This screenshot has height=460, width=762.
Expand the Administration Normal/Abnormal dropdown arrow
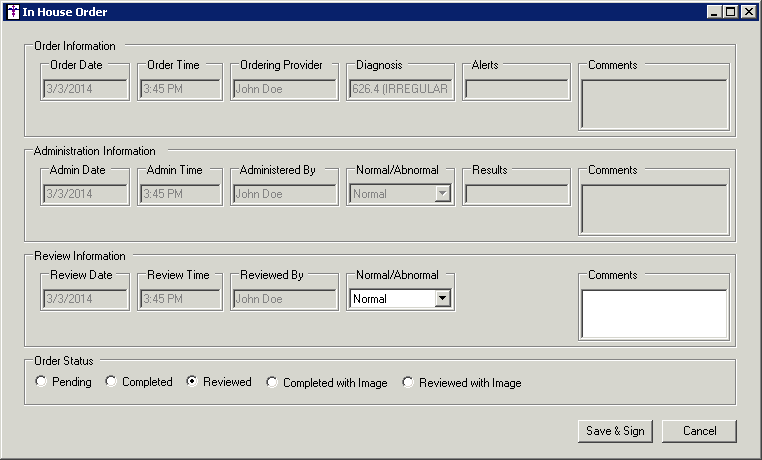click(441, 194)
